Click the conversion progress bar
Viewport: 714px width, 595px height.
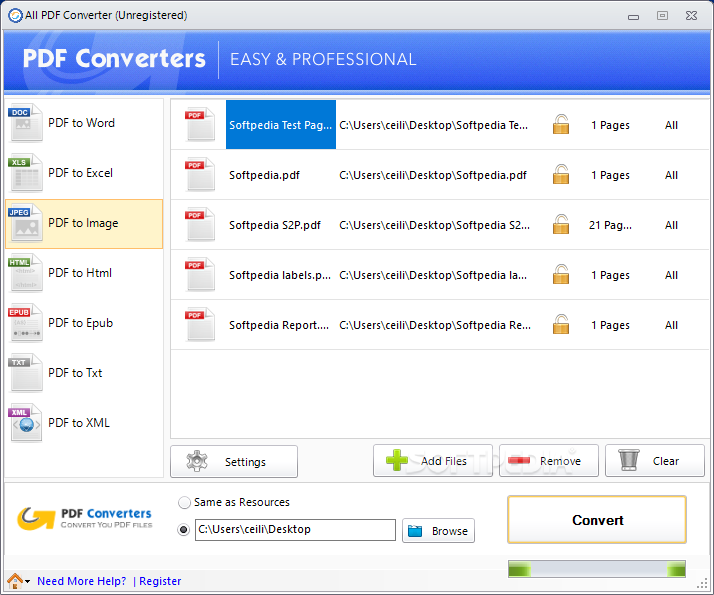(597, 569)
